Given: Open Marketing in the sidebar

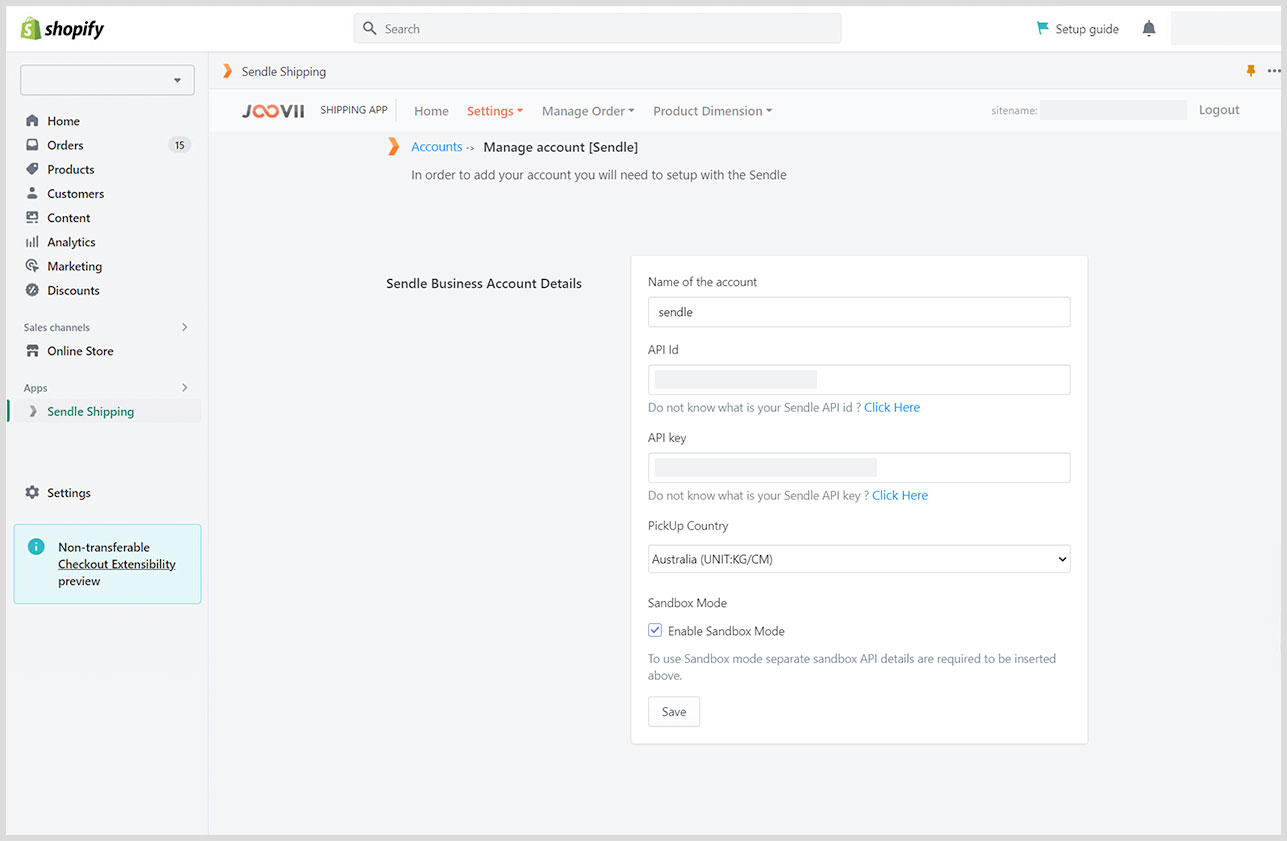Looking at the screenshot, I should click(x=75, y=266).
